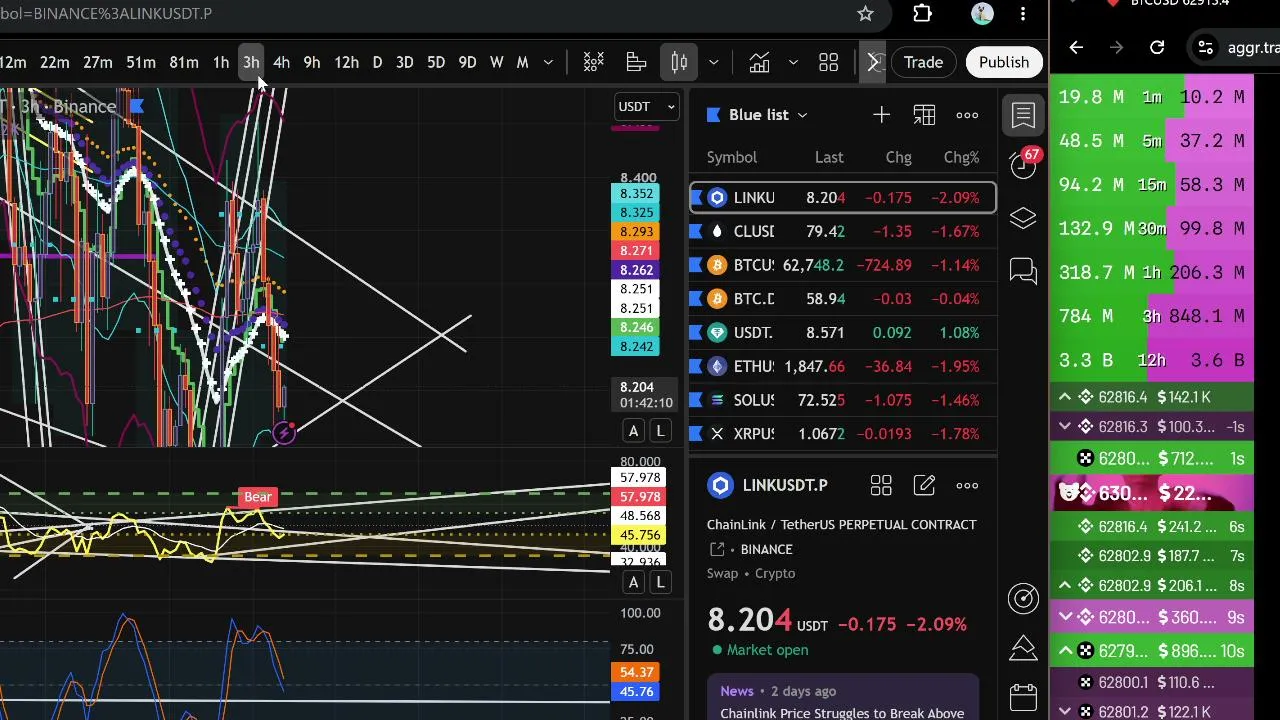Viewport: 1280px width, 720px height.
Task: Open the browser profile avatar
Action: click(982, 14)
